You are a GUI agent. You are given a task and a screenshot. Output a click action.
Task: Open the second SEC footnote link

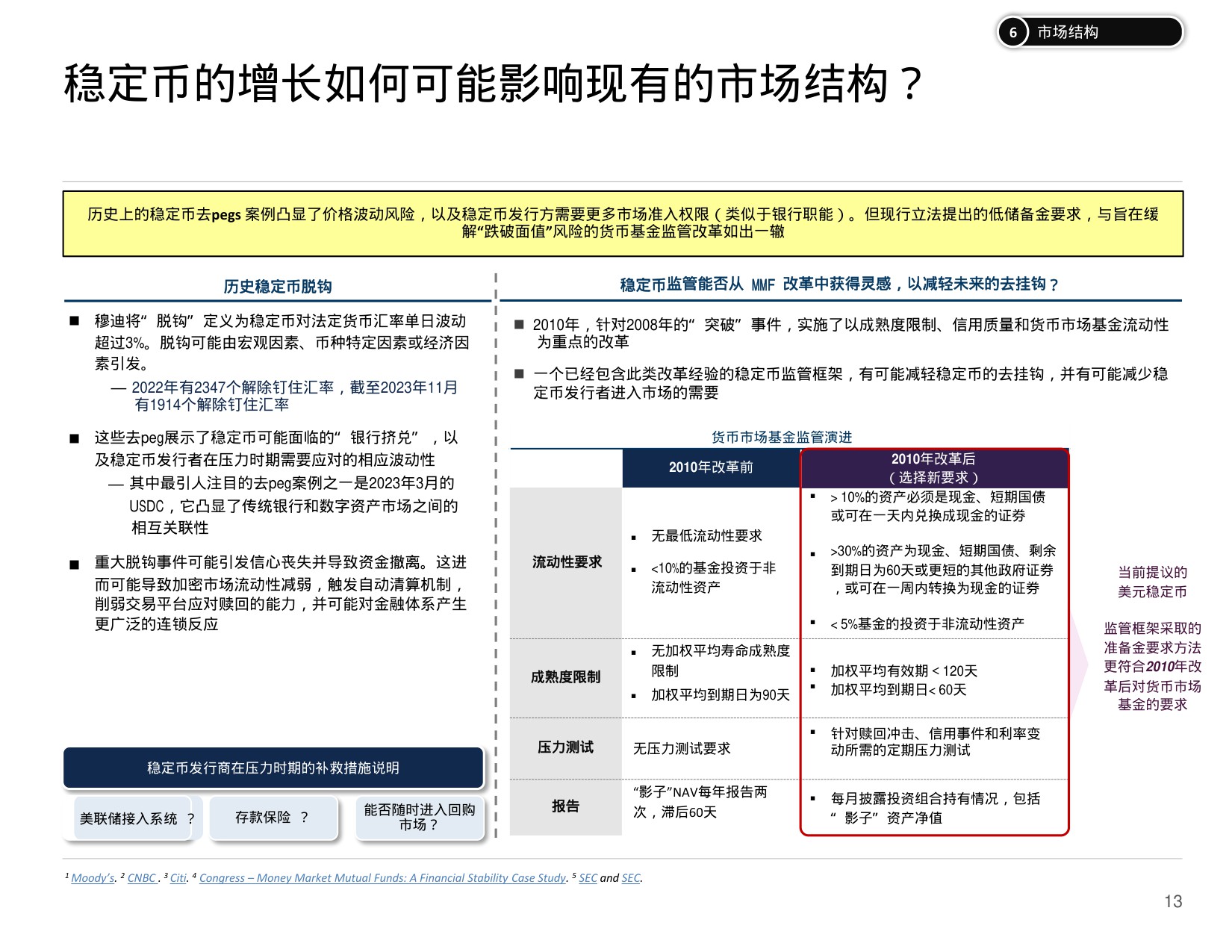point(630,878)
